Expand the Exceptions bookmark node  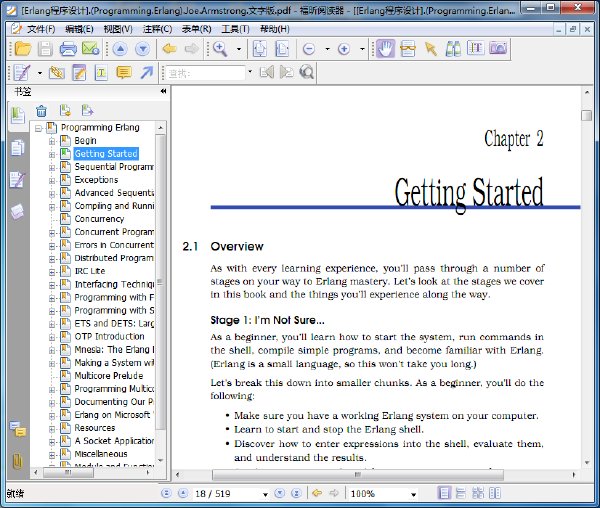(x=52, y=181)
